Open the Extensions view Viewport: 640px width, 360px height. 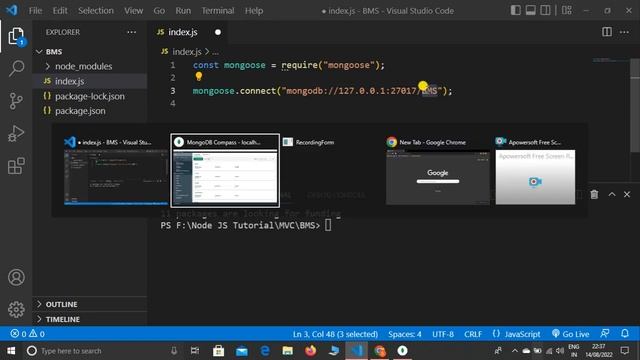(x=16, y=166)
